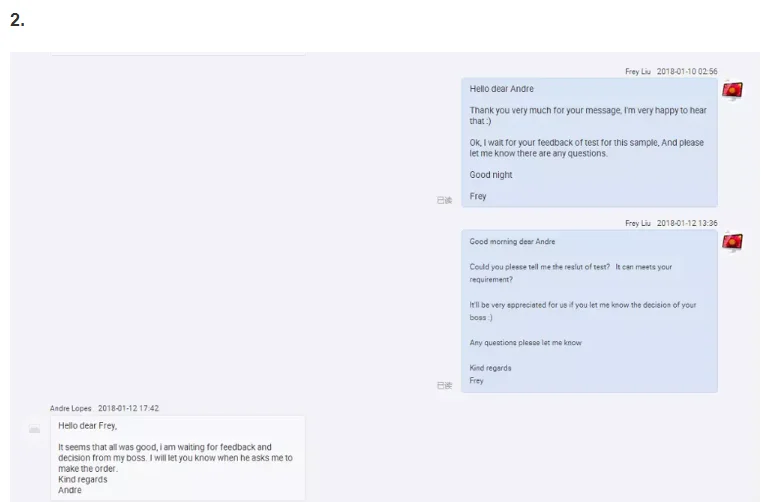The width and height of the screenshot is (761, 502).
Task: Open Andre Lopes' grey profile avatar
Action: coord(35,429)
